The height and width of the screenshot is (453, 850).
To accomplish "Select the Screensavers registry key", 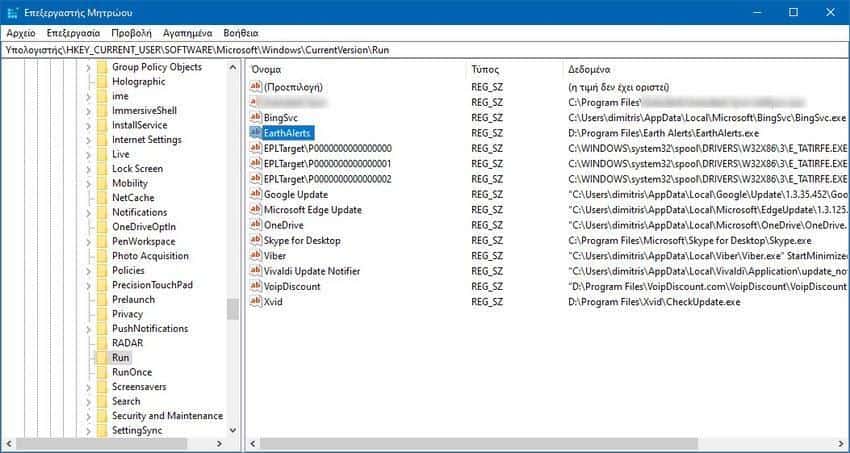I will point(139,387).
